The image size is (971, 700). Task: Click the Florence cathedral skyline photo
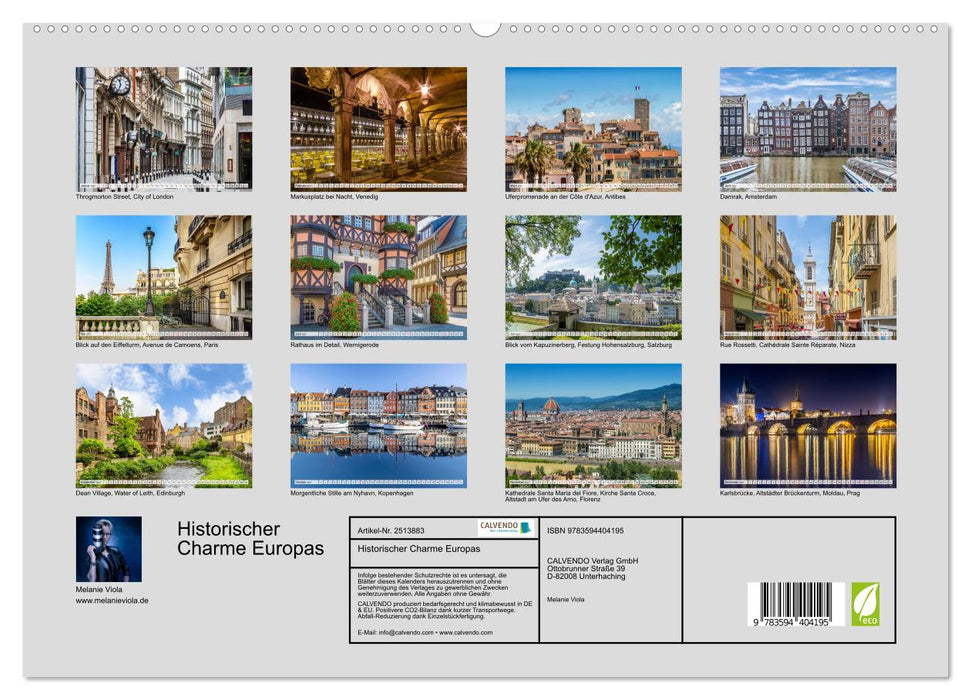point(593,426)
